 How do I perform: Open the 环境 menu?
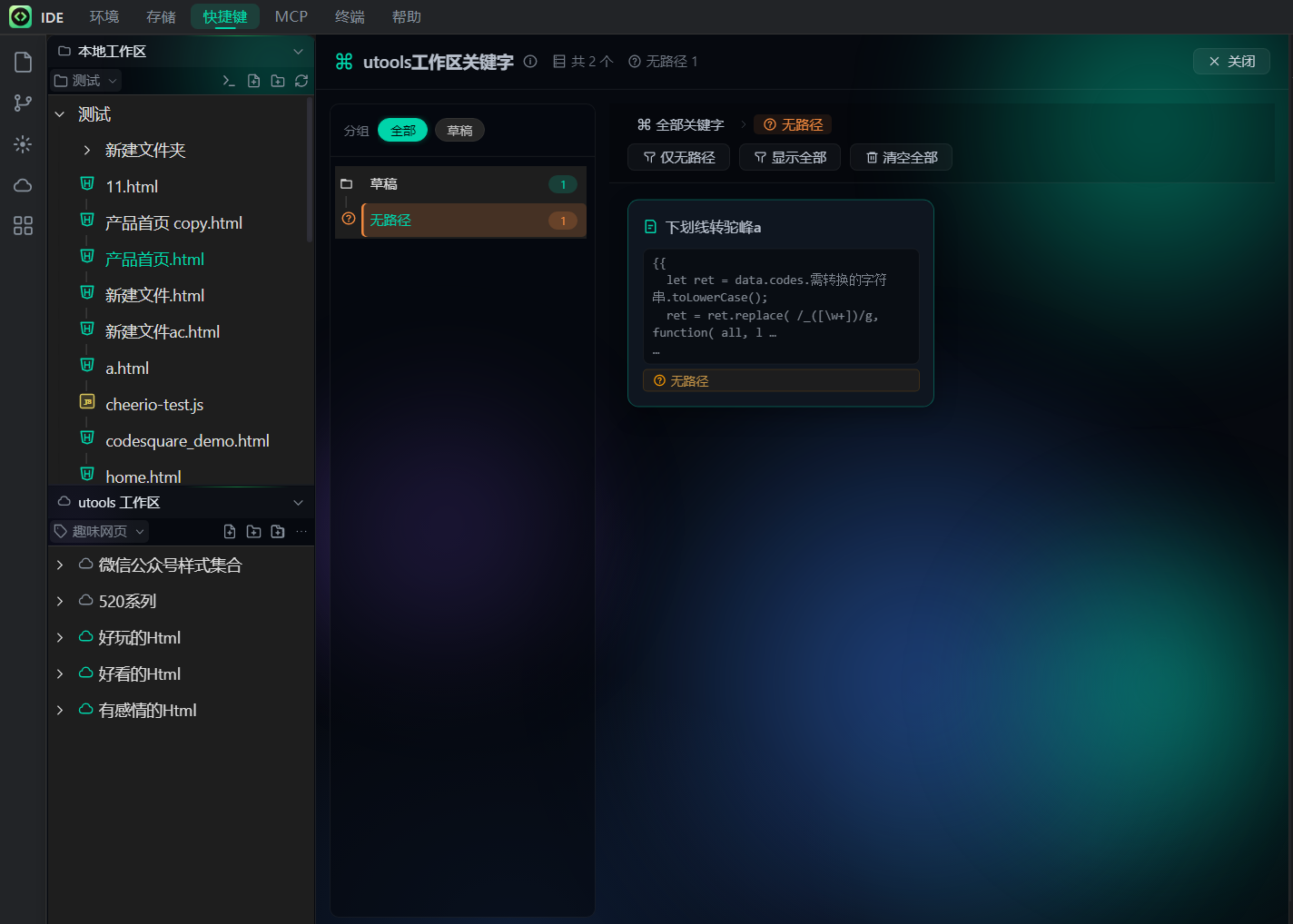(104, 16)
